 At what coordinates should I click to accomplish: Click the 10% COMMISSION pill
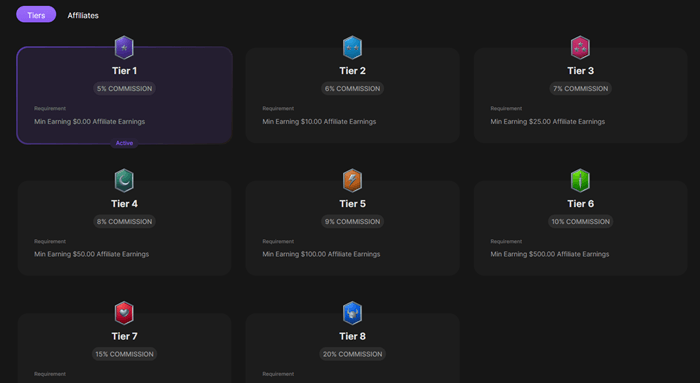pos(580,221)
